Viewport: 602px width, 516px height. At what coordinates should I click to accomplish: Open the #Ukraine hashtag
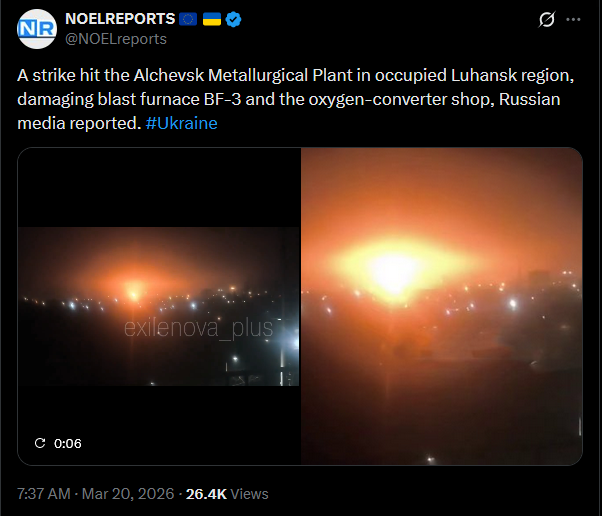coord(182,123)
